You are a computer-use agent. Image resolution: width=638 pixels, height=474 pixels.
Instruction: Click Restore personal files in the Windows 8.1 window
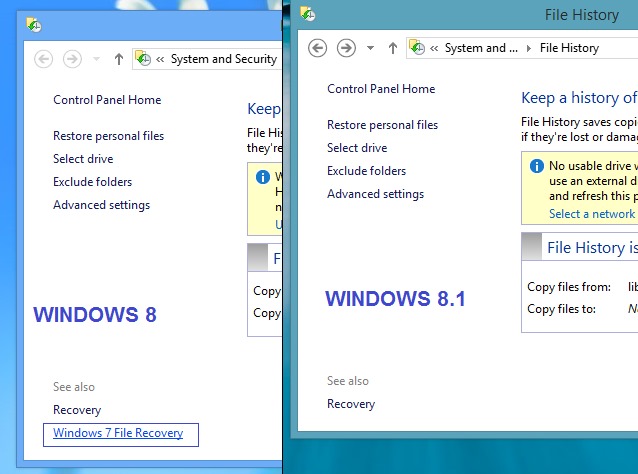point(382,125)
